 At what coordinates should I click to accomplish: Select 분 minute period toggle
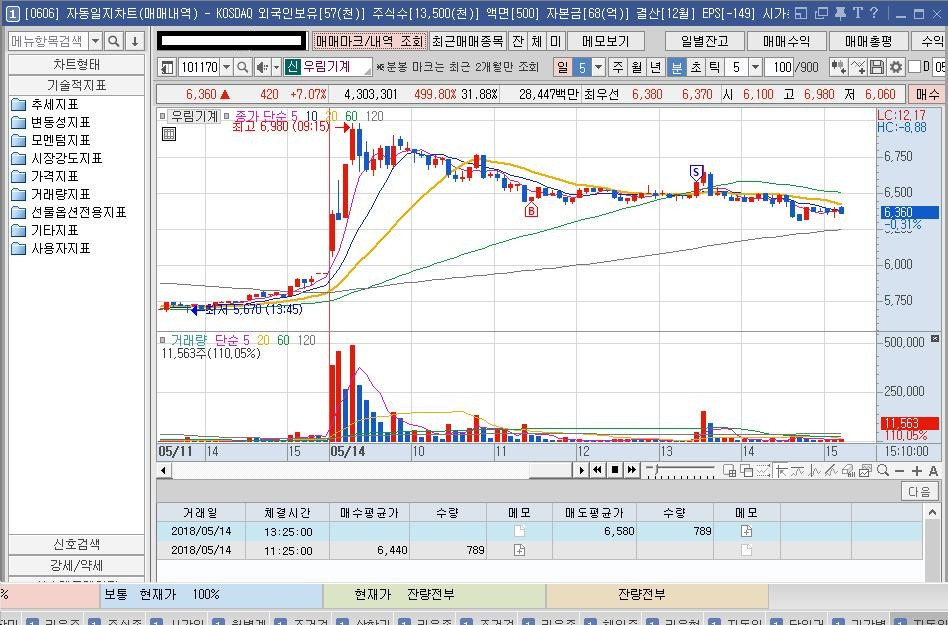[677, 67]
